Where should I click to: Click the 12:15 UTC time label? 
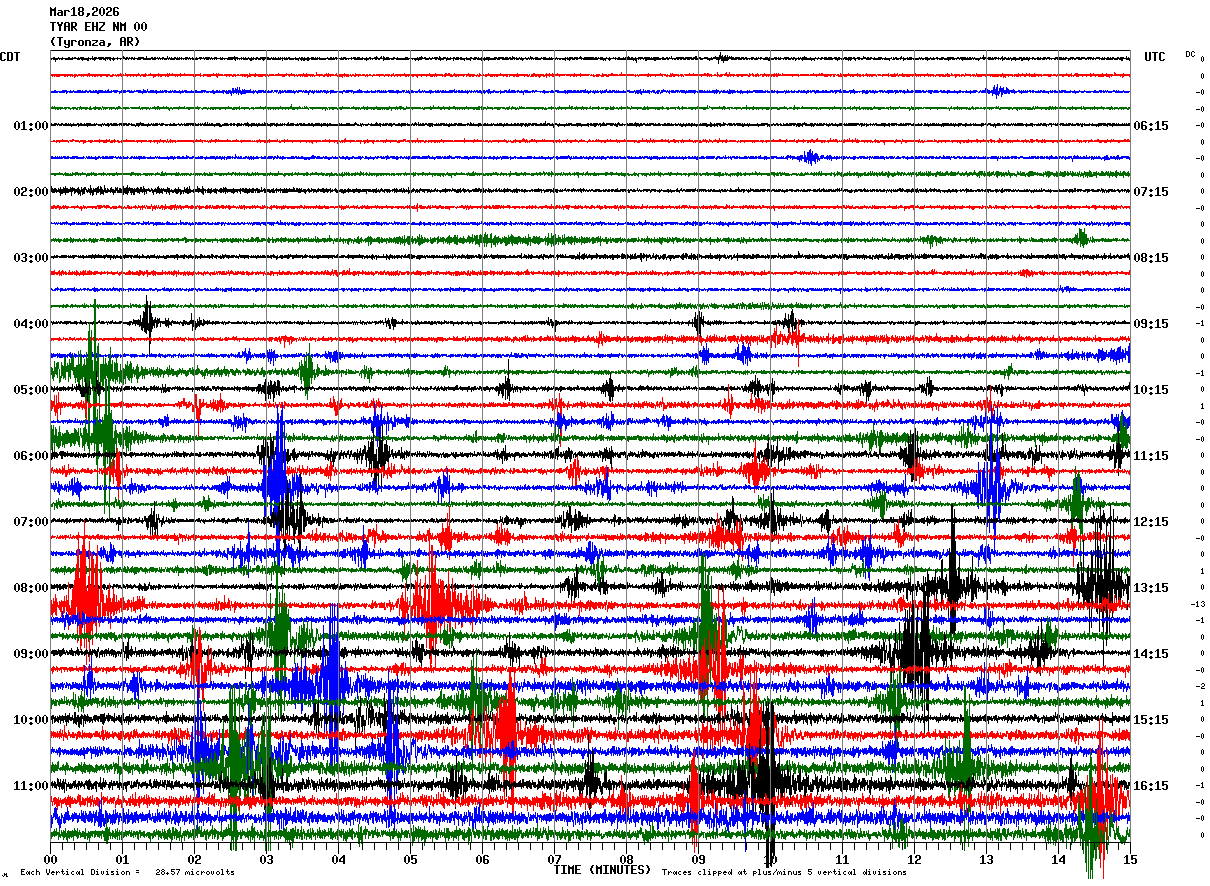coord(1151,522)
